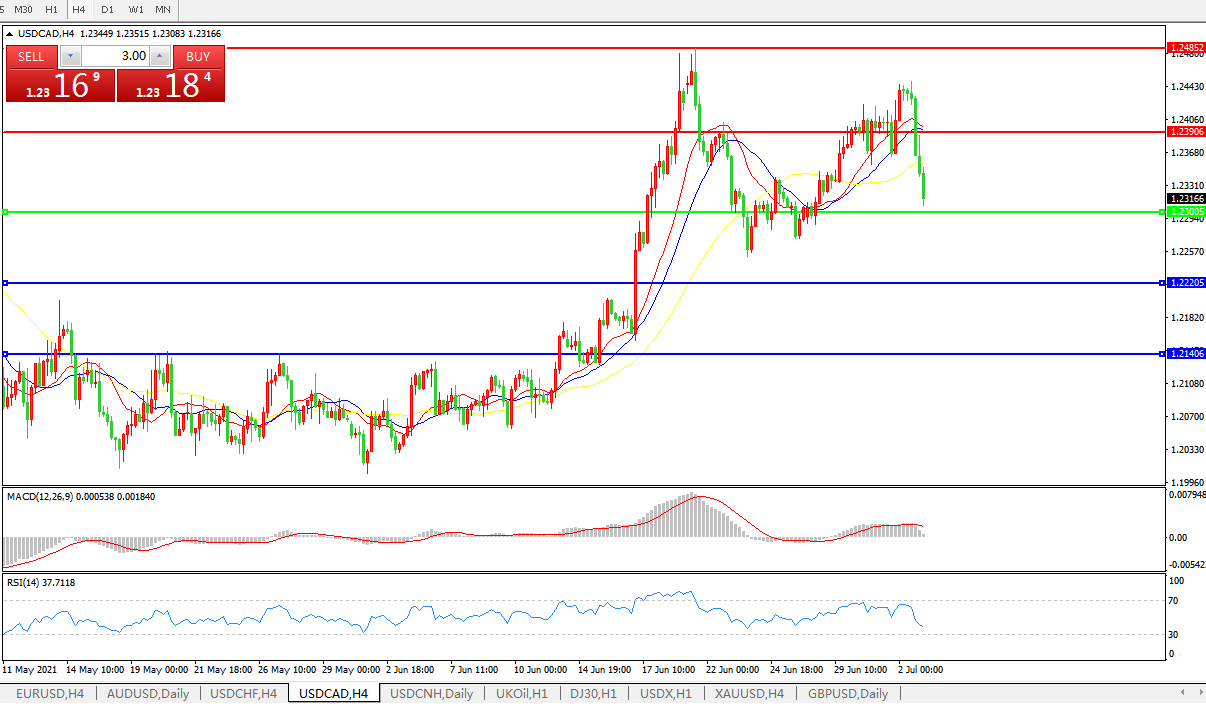The image size is (1206, 704).
Task: Decrease trade volume with the down arrow
Action: [69, 56]
